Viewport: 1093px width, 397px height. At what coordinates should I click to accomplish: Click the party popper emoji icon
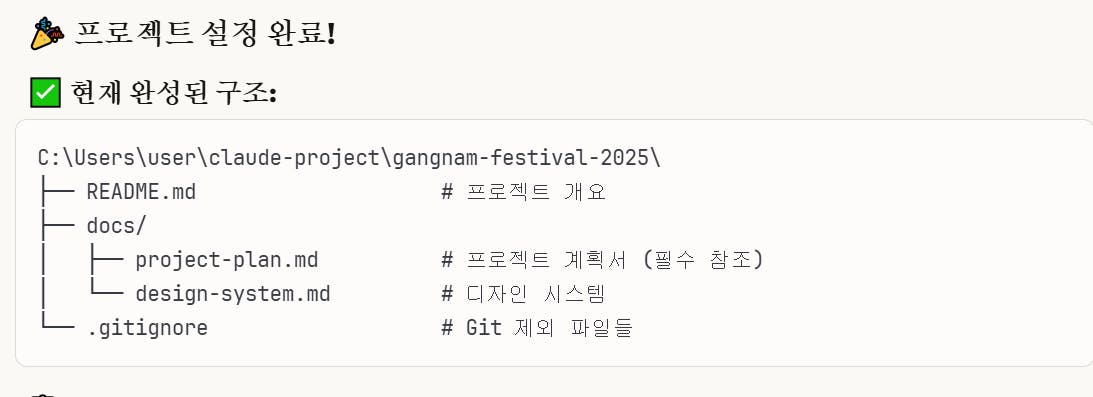tap(47, 33)
